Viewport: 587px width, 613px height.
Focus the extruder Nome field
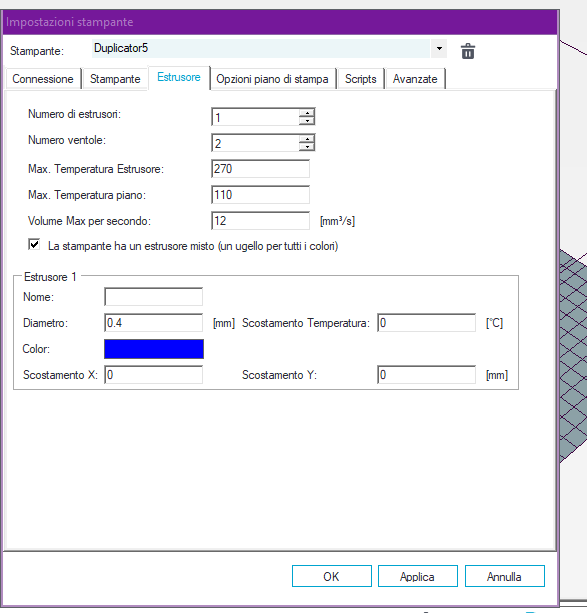153,297
